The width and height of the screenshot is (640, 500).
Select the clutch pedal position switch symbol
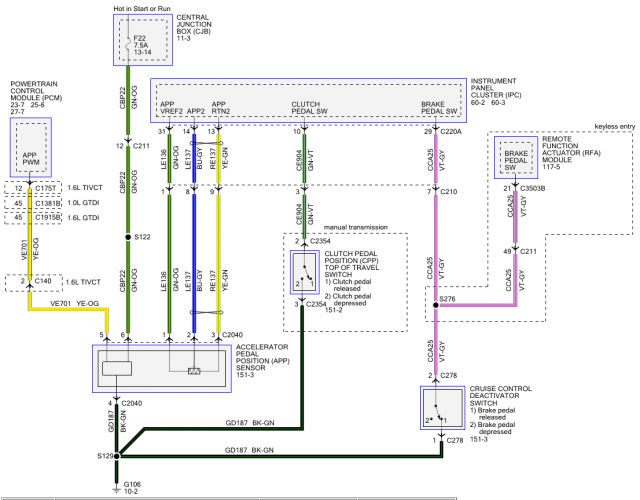coord(304,272)
